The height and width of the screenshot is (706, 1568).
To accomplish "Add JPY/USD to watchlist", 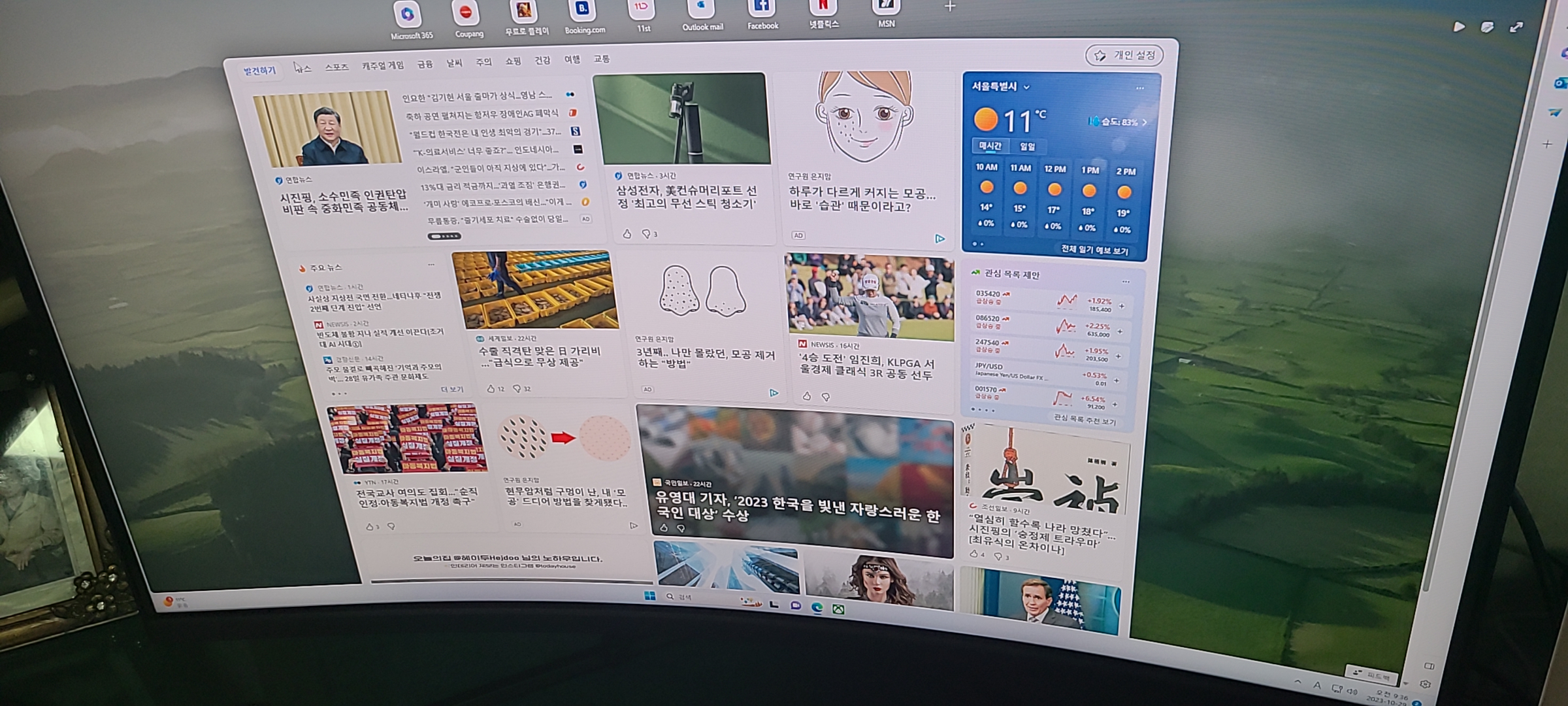I will [x=1116, y=380].
